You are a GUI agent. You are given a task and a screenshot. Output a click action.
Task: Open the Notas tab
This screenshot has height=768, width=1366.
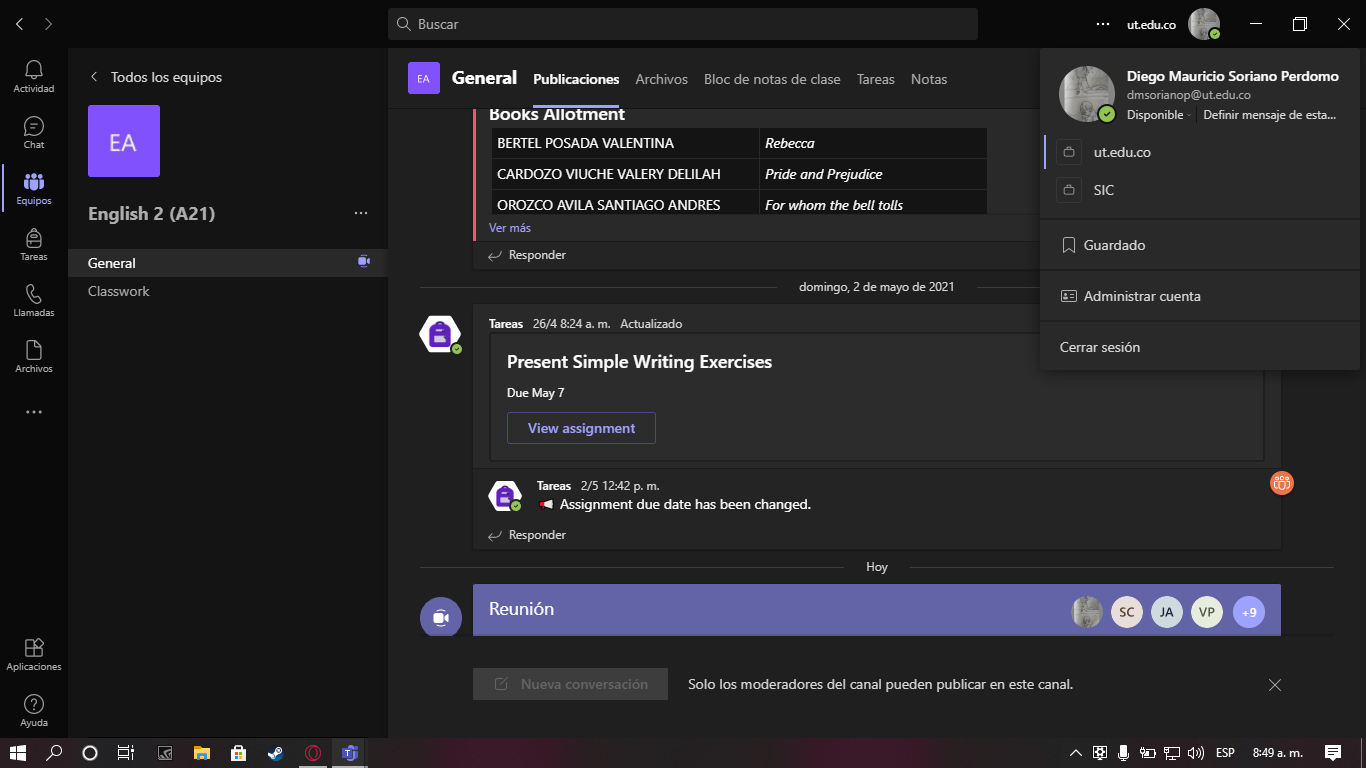tap(929, 79)
